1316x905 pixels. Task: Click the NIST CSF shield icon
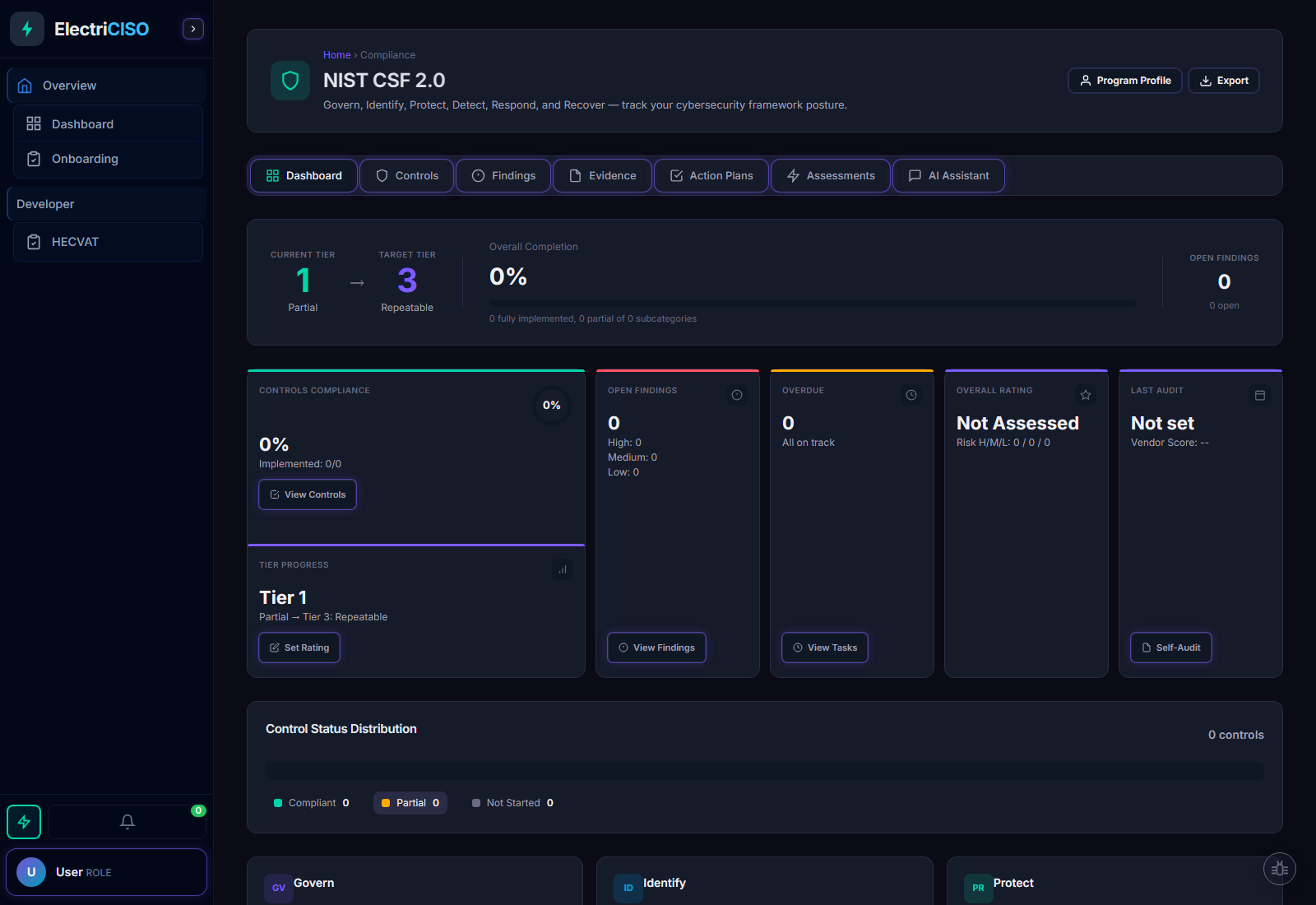tap(290, 80)
